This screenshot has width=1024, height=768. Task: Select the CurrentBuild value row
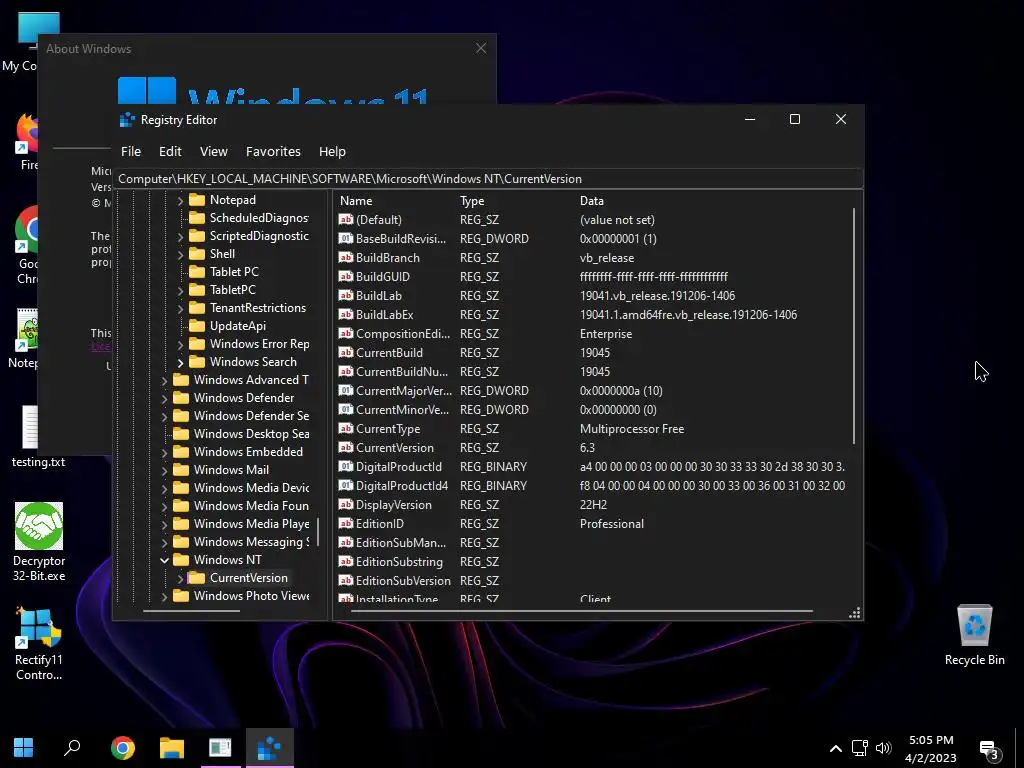[593, 353]
